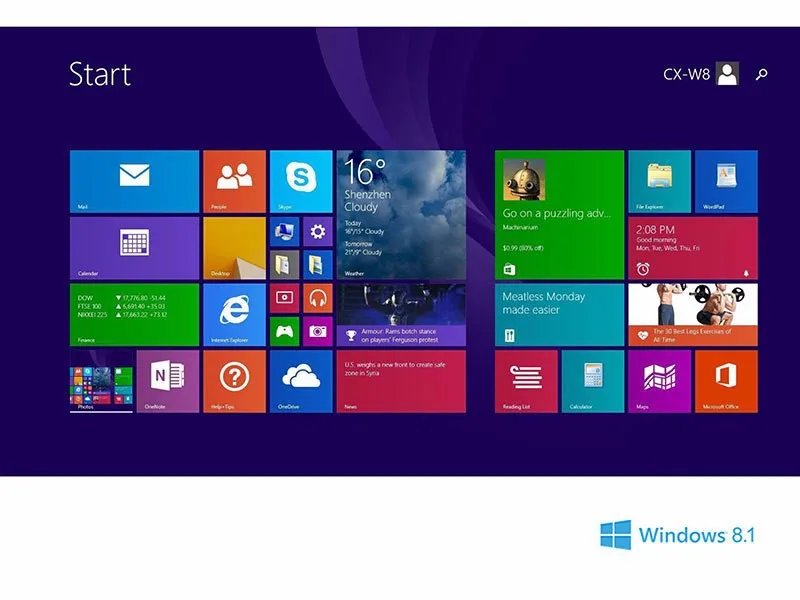The width and height of the screenshot is (800, 600).
Task: Open the OneDrive tile
Action: [x=301, y=382]
